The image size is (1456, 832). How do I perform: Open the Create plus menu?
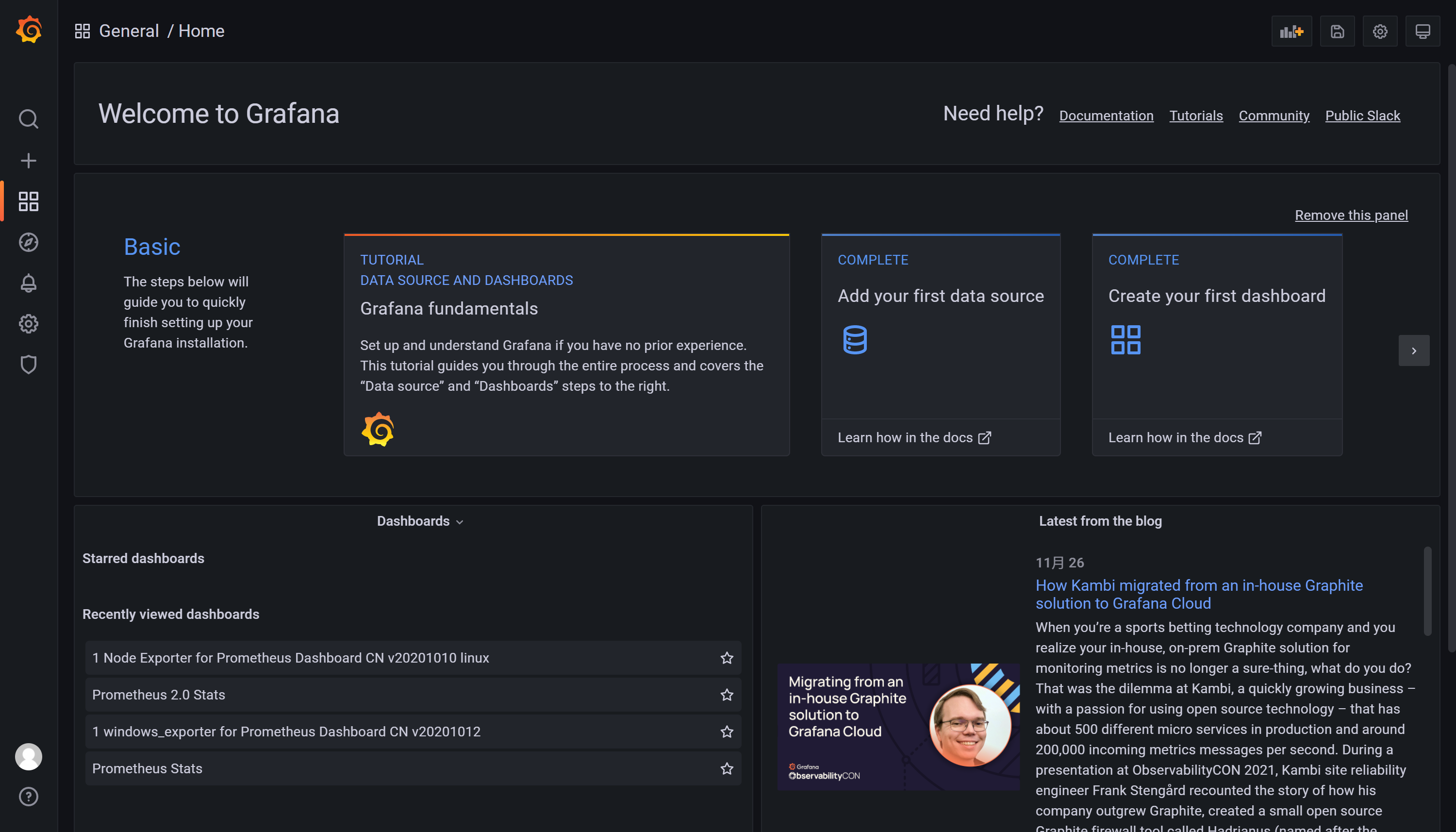click(29, 161)
